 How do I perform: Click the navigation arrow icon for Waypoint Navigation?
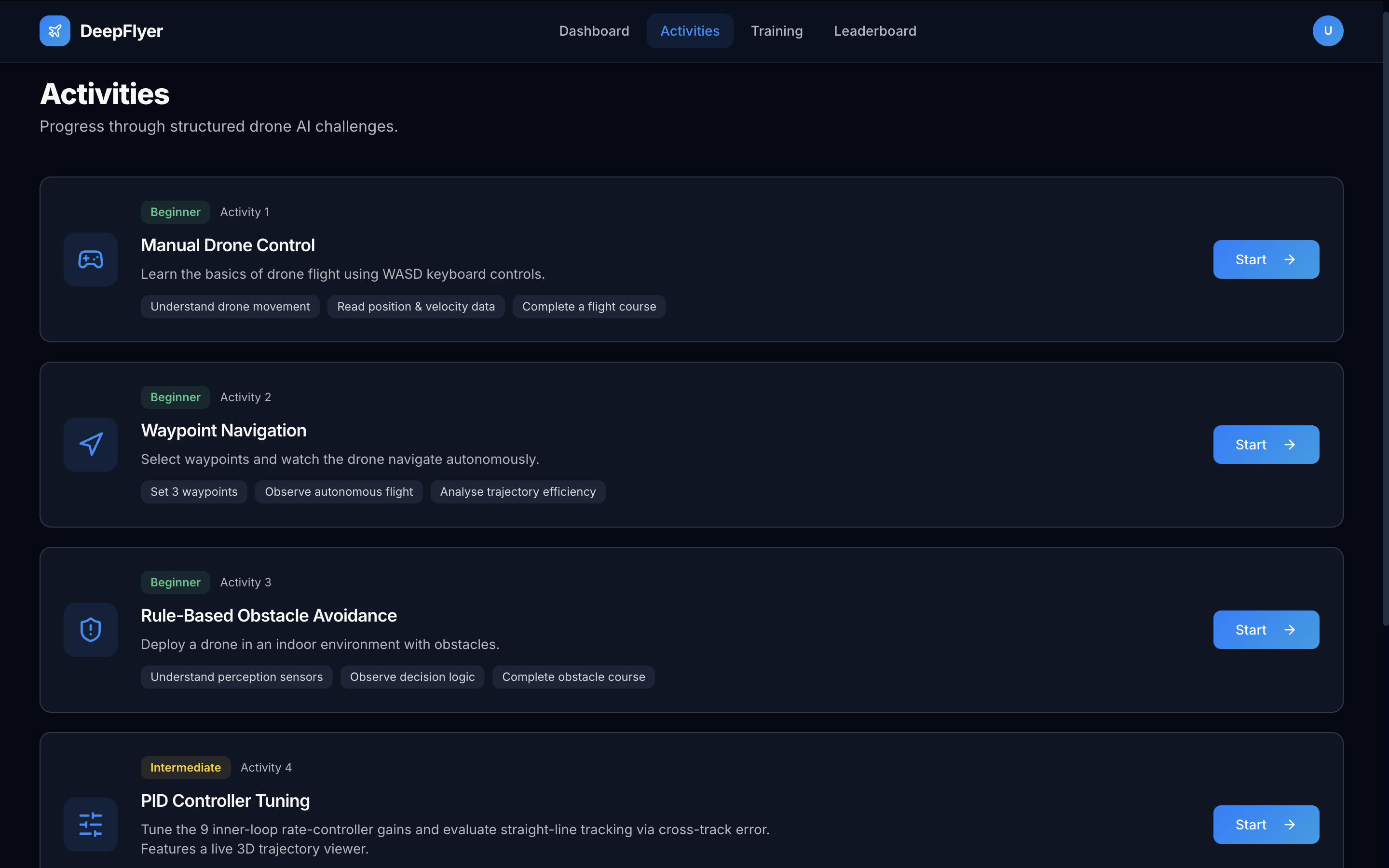coord(91,444)
